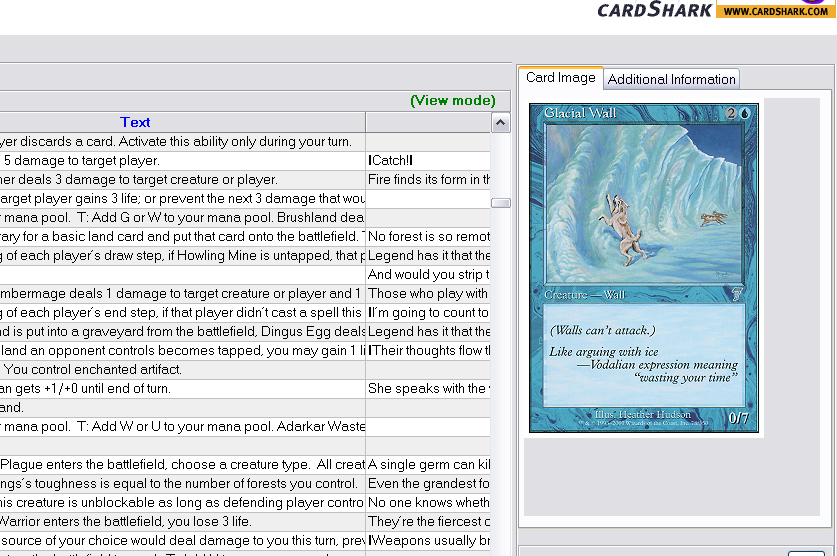The height and width of the screenshot is (556, 837).
Task: Select 'you lose 3 life' row
Action: point(183,522)
